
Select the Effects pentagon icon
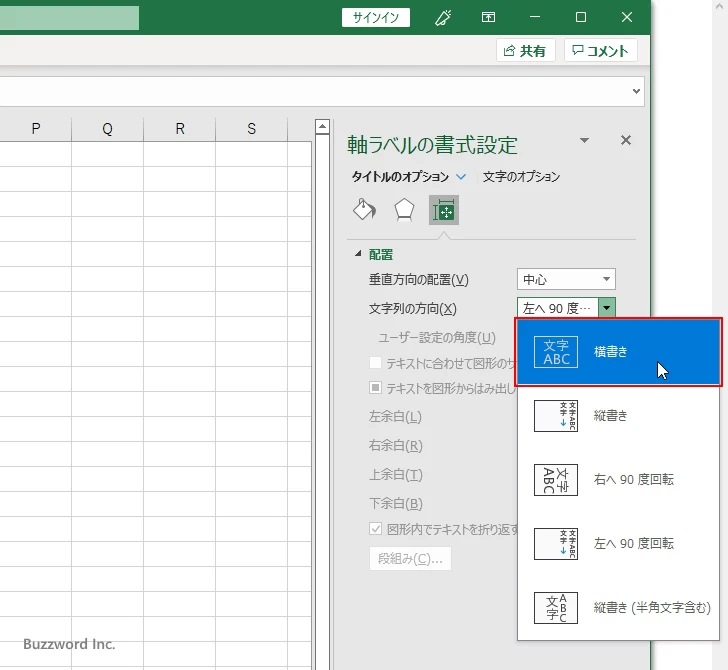(404, 209)
